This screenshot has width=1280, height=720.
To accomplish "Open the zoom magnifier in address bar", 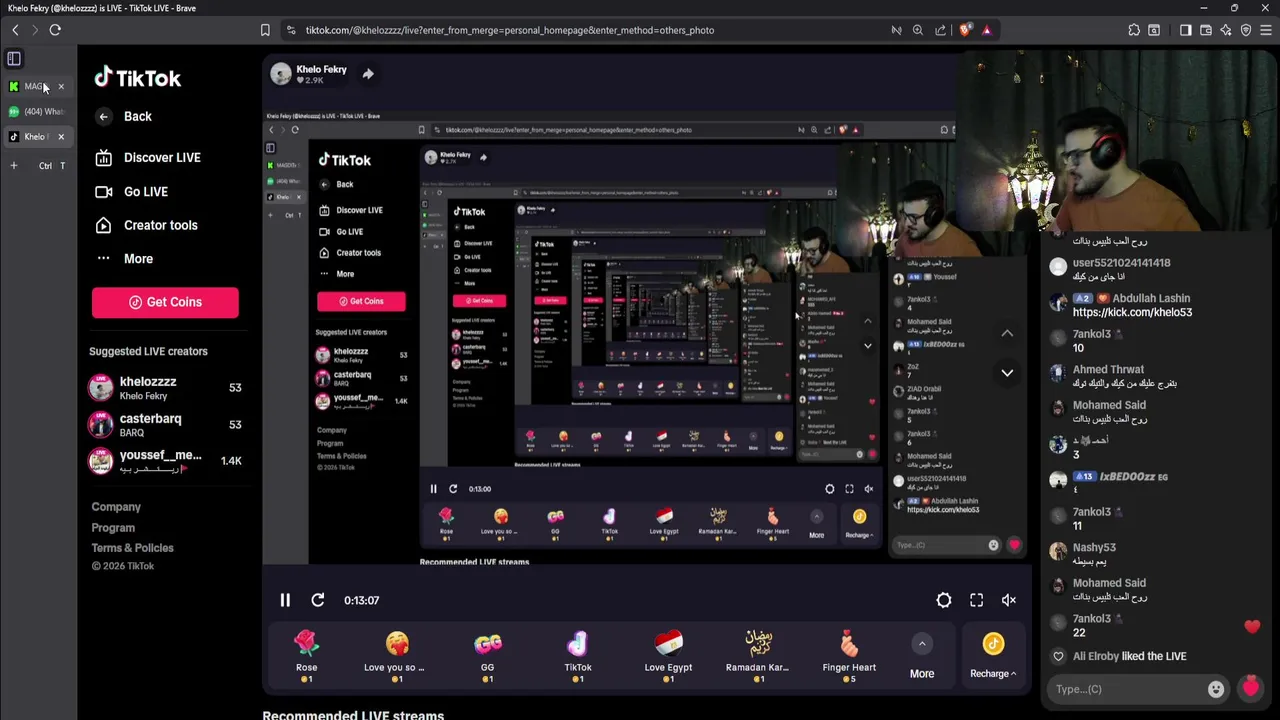I will (x=918, y=30).
